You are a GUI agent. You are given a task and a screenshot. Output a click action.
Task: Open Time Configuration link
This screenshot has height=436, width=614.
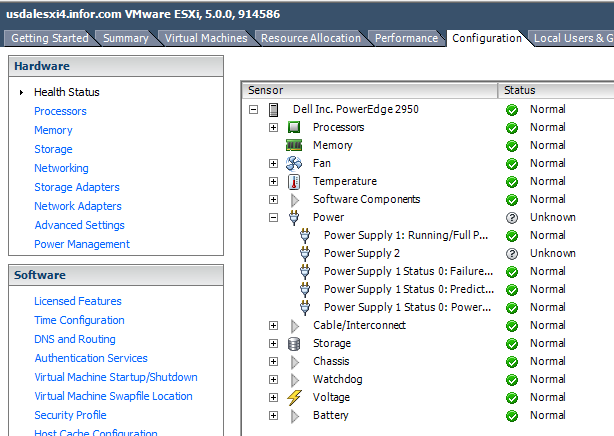coord(79,320)
